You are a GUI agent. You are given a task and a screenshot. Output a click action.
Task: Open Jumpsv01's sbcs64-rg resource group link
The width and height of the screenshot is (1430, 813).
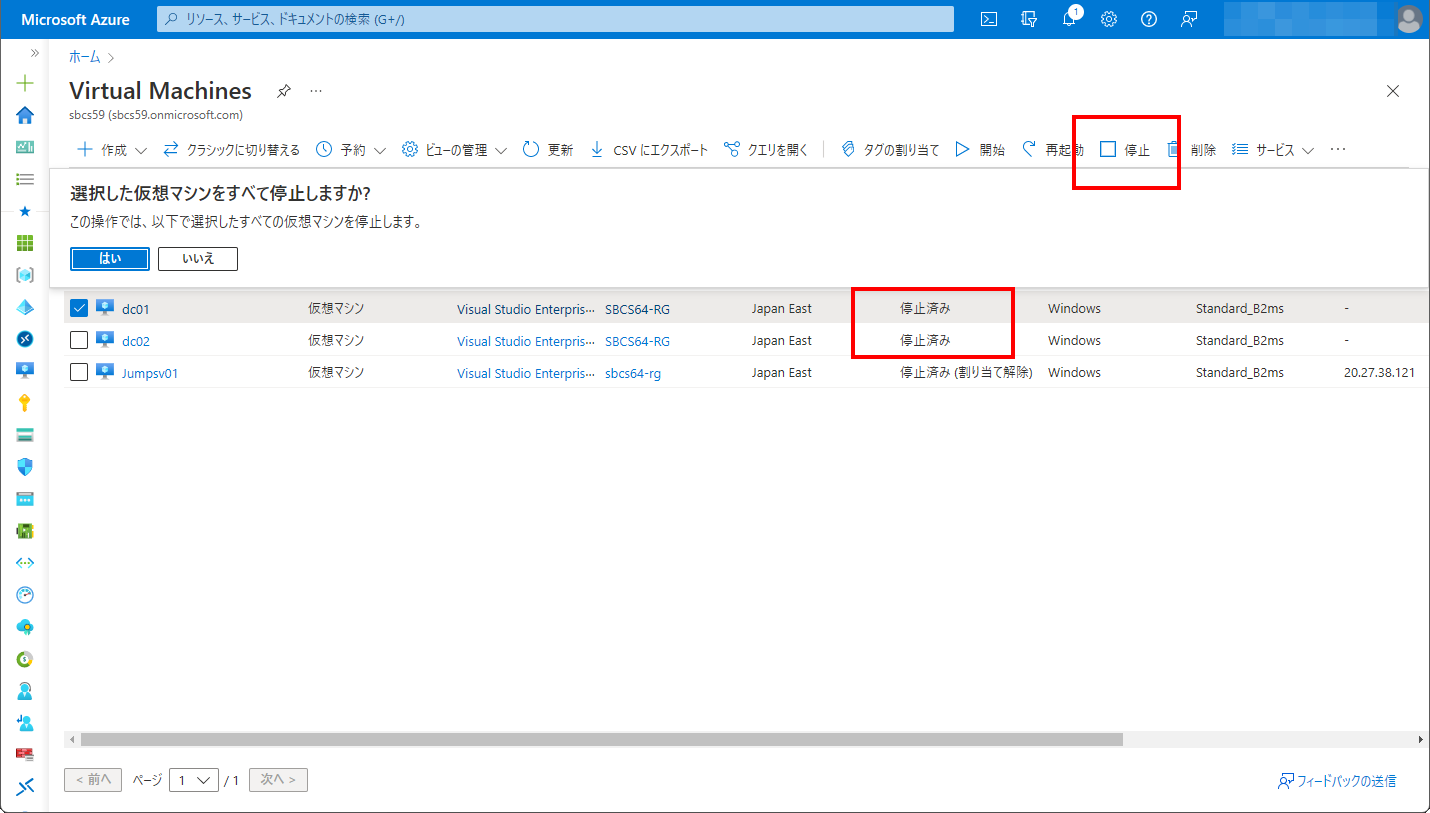tap(633, 373)
